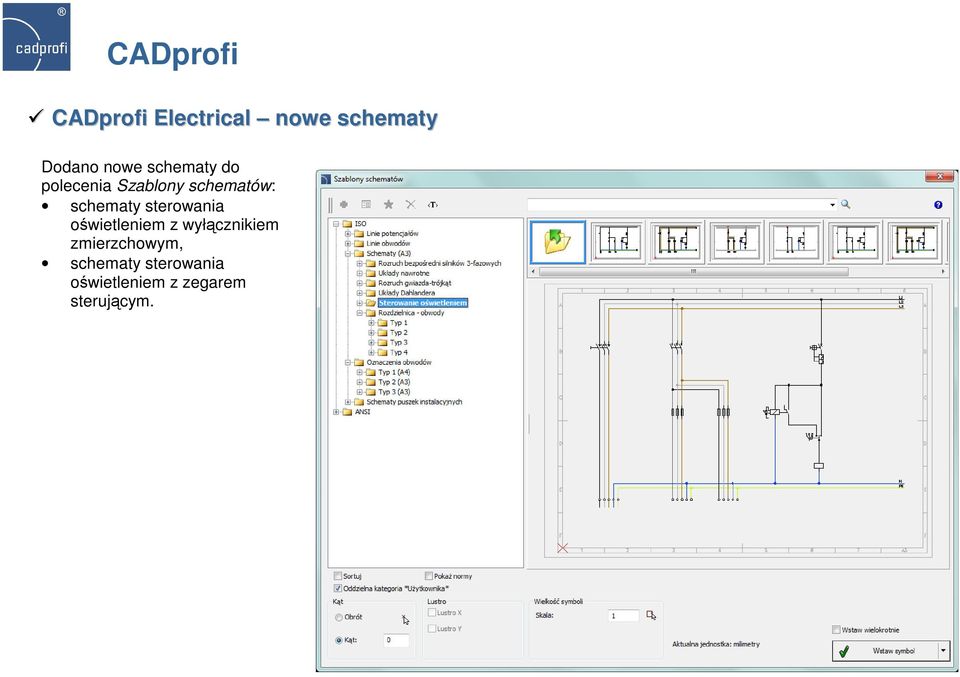Select the last schematic thumbnail in the strip
960x677 pixels.
915,242
